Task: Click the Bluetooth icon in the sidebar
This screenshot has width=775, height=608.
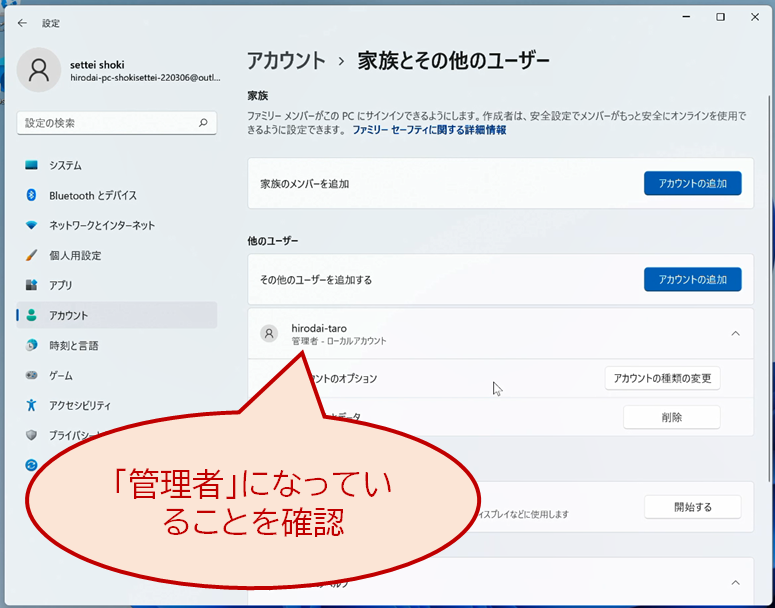Action: [x=31, y=195]
